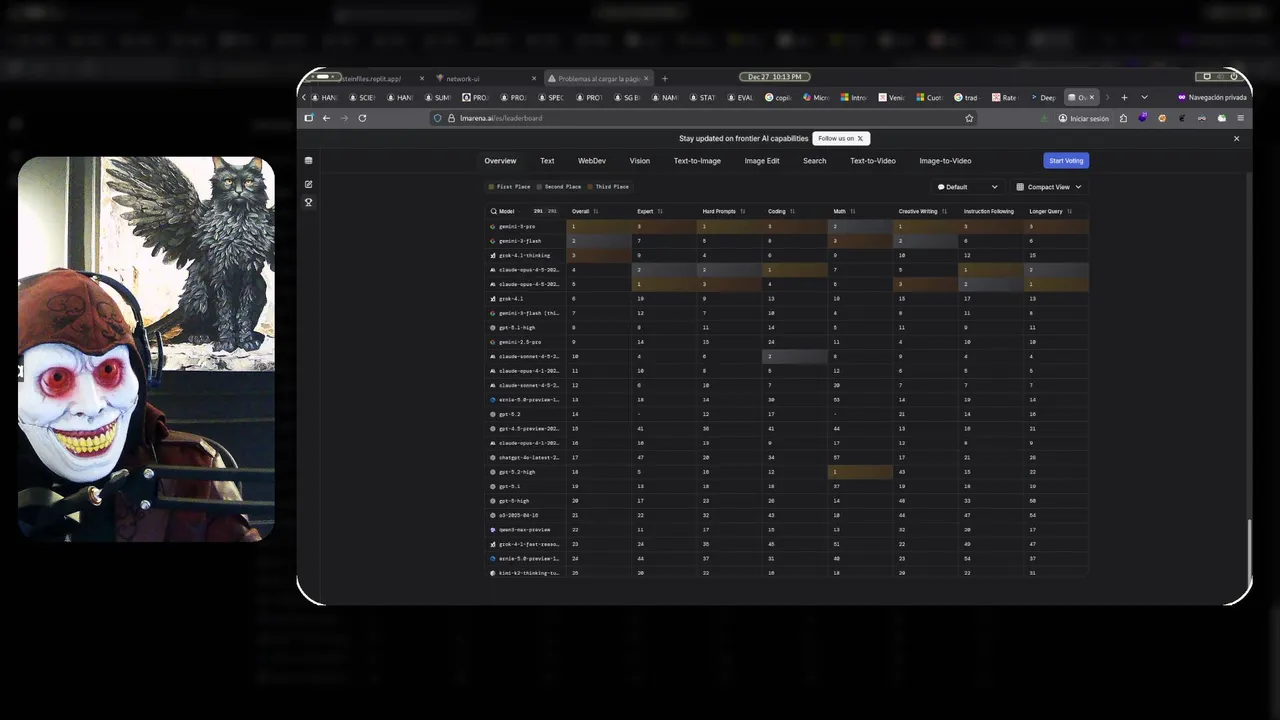Select the Image Edit tab
1280x720 pixels.
click(762, 161)
